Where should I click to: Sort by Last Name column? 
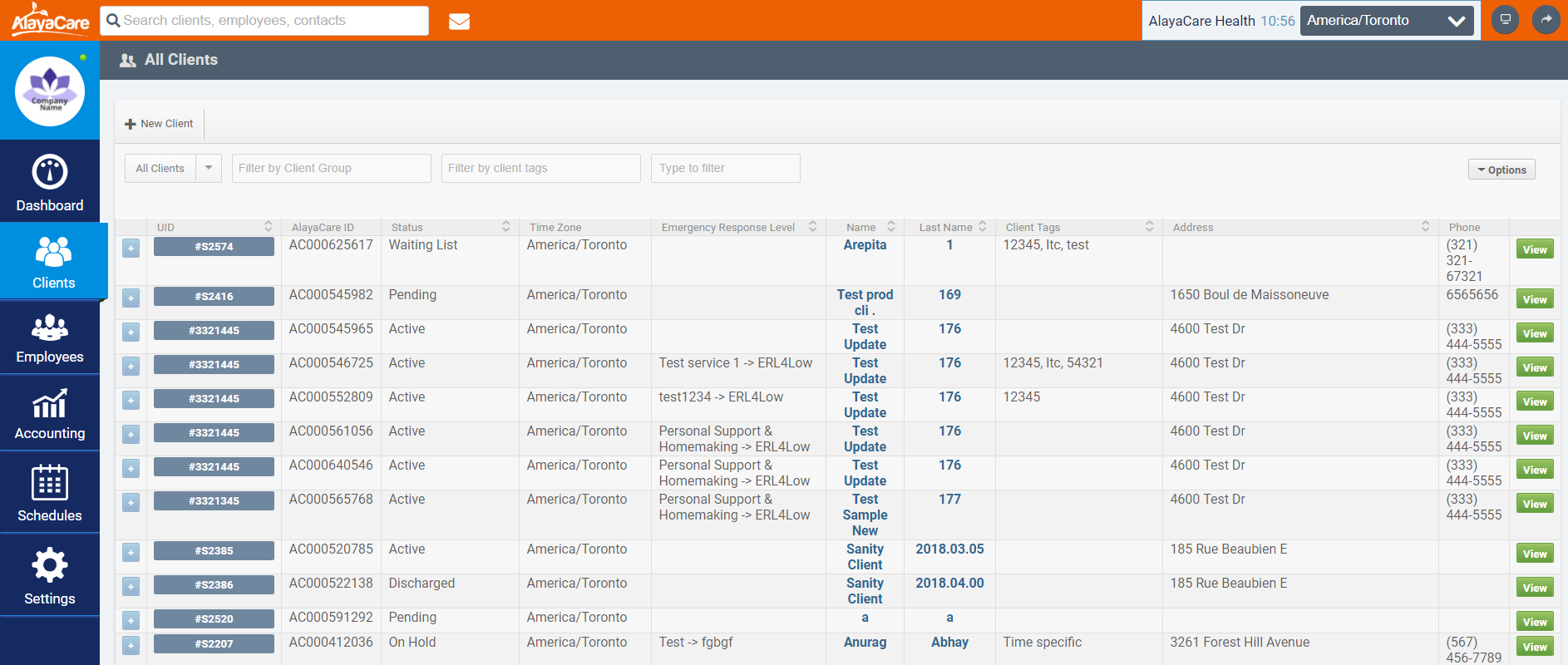pos(982,227)
